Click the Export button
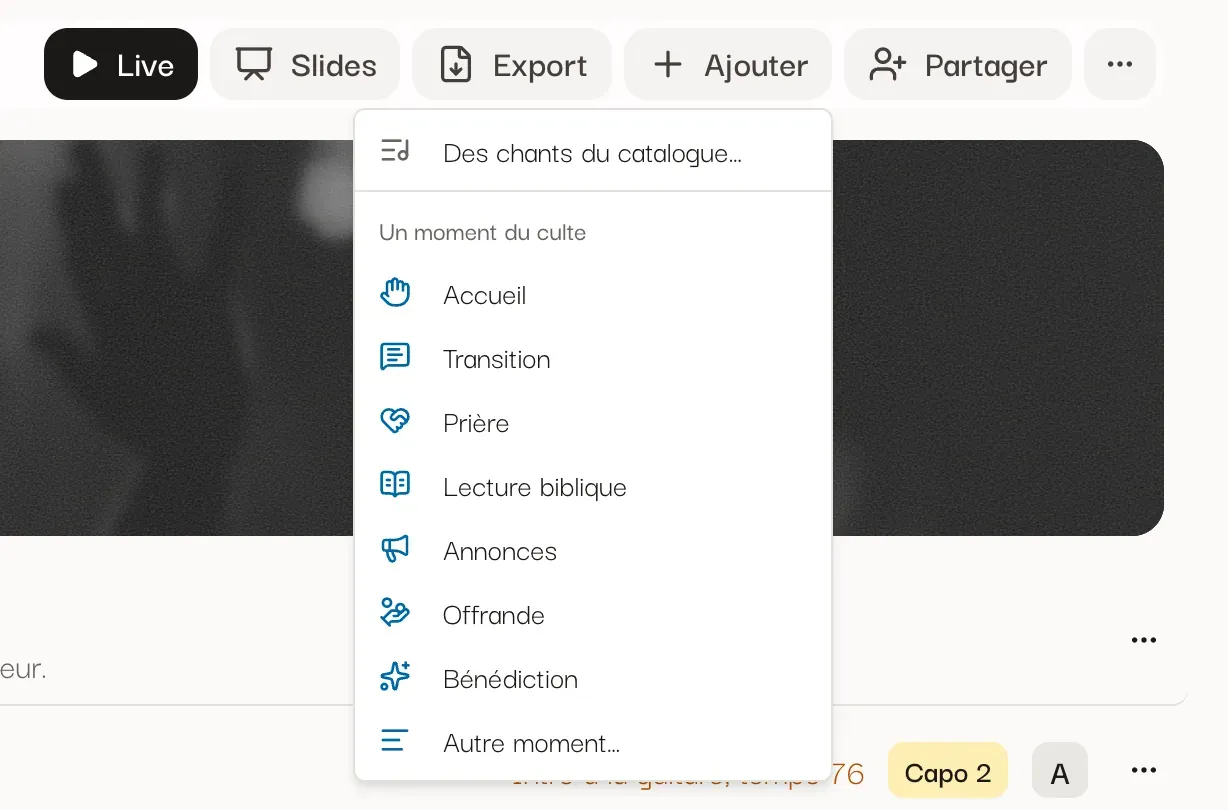1228x810 pixels. [x=512, y=64]
